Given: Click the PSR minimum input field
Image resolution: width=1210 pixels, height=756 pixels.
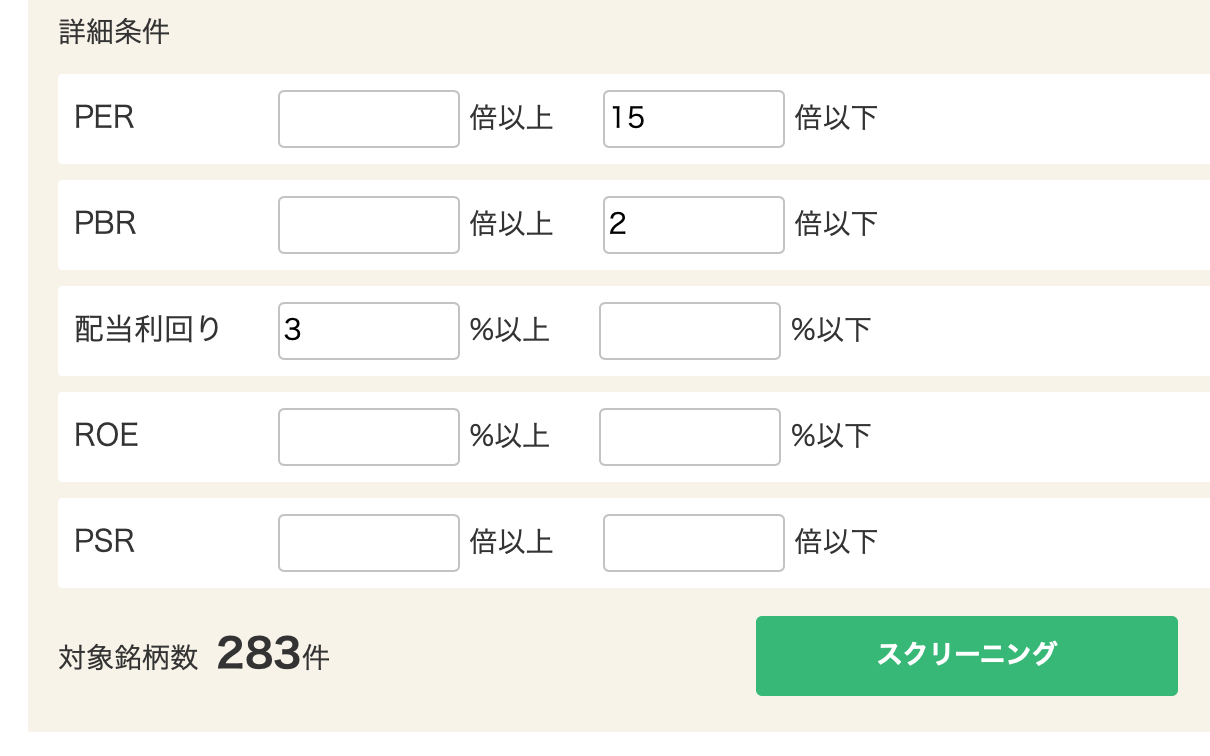Looking at the screenshot, I should pos(368,543).
